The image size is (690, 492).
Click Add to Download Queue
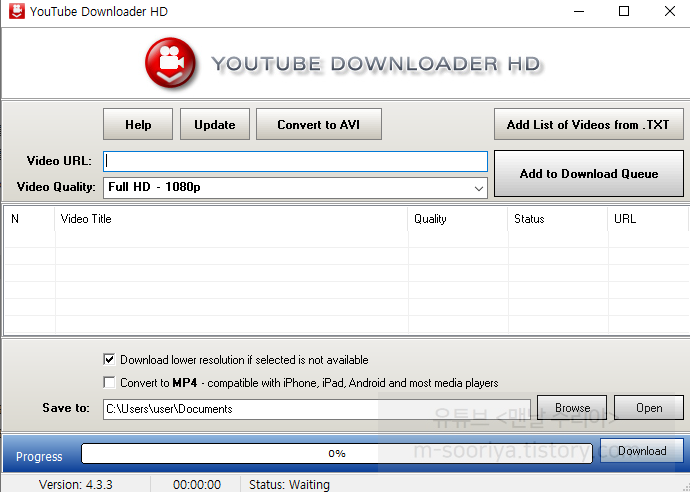tap(589, 174)
